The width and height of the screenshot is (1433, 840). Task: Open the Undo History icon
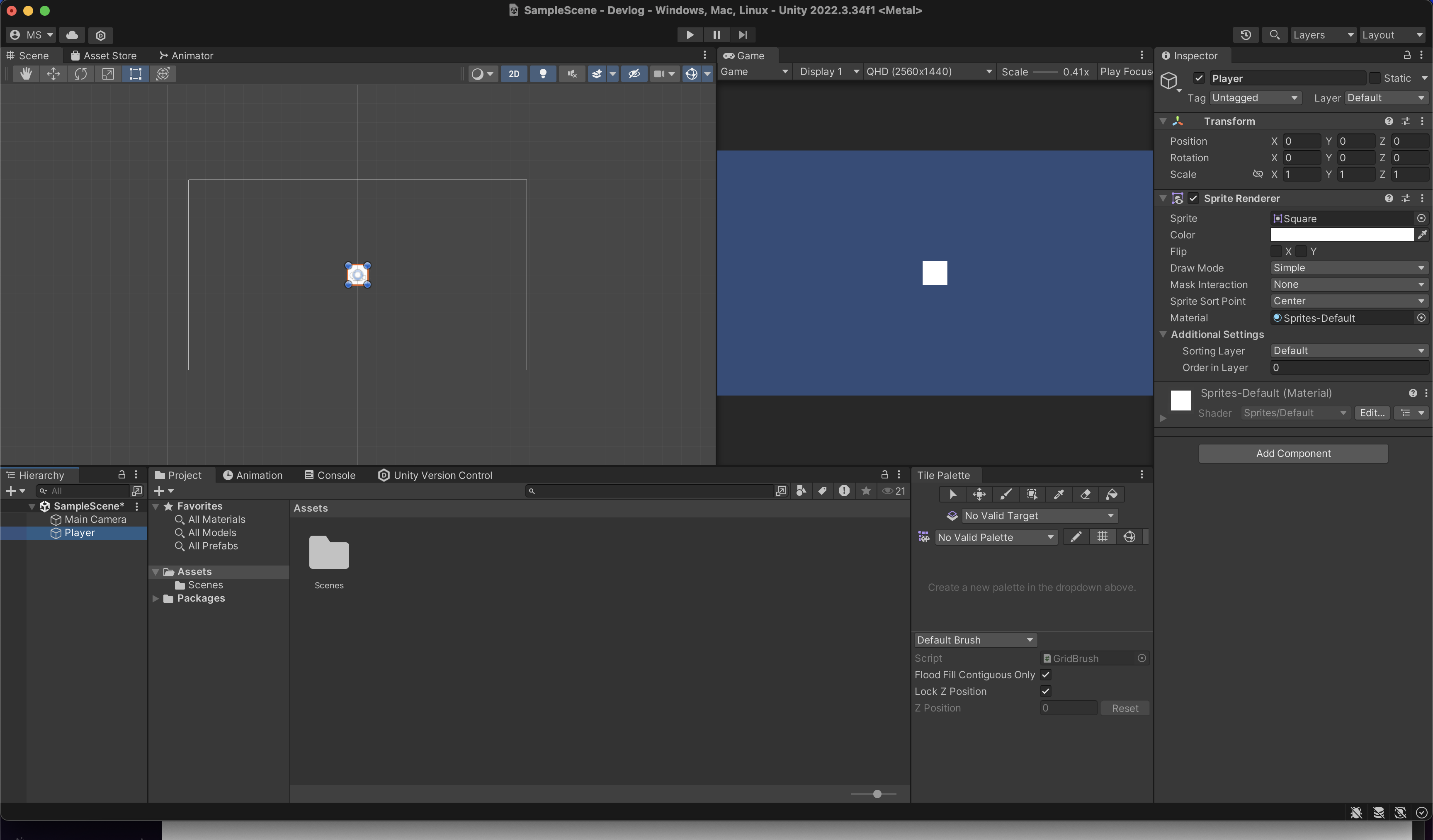(x=1245, y=35)
